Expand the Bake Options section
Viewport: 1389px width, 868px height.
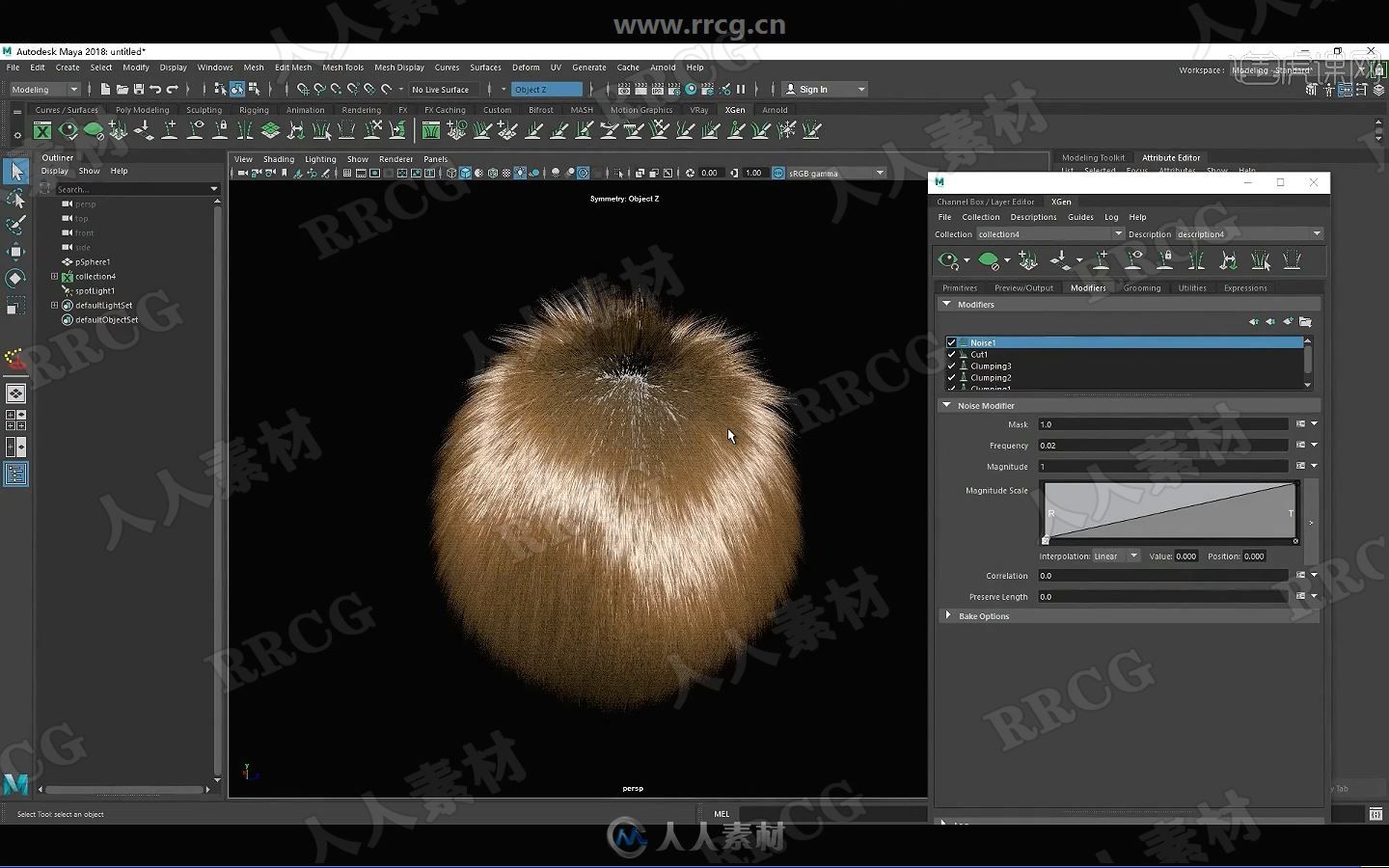(x=948, y=615)
